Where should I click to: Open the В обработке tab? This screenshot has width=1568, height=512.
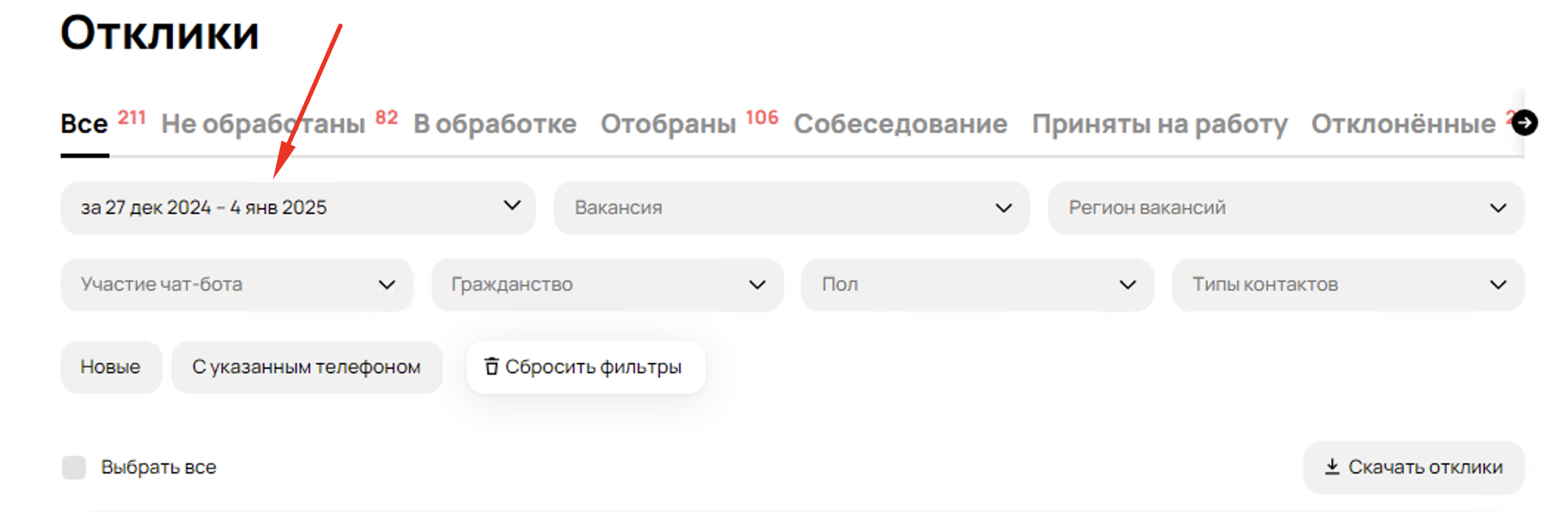495,124
